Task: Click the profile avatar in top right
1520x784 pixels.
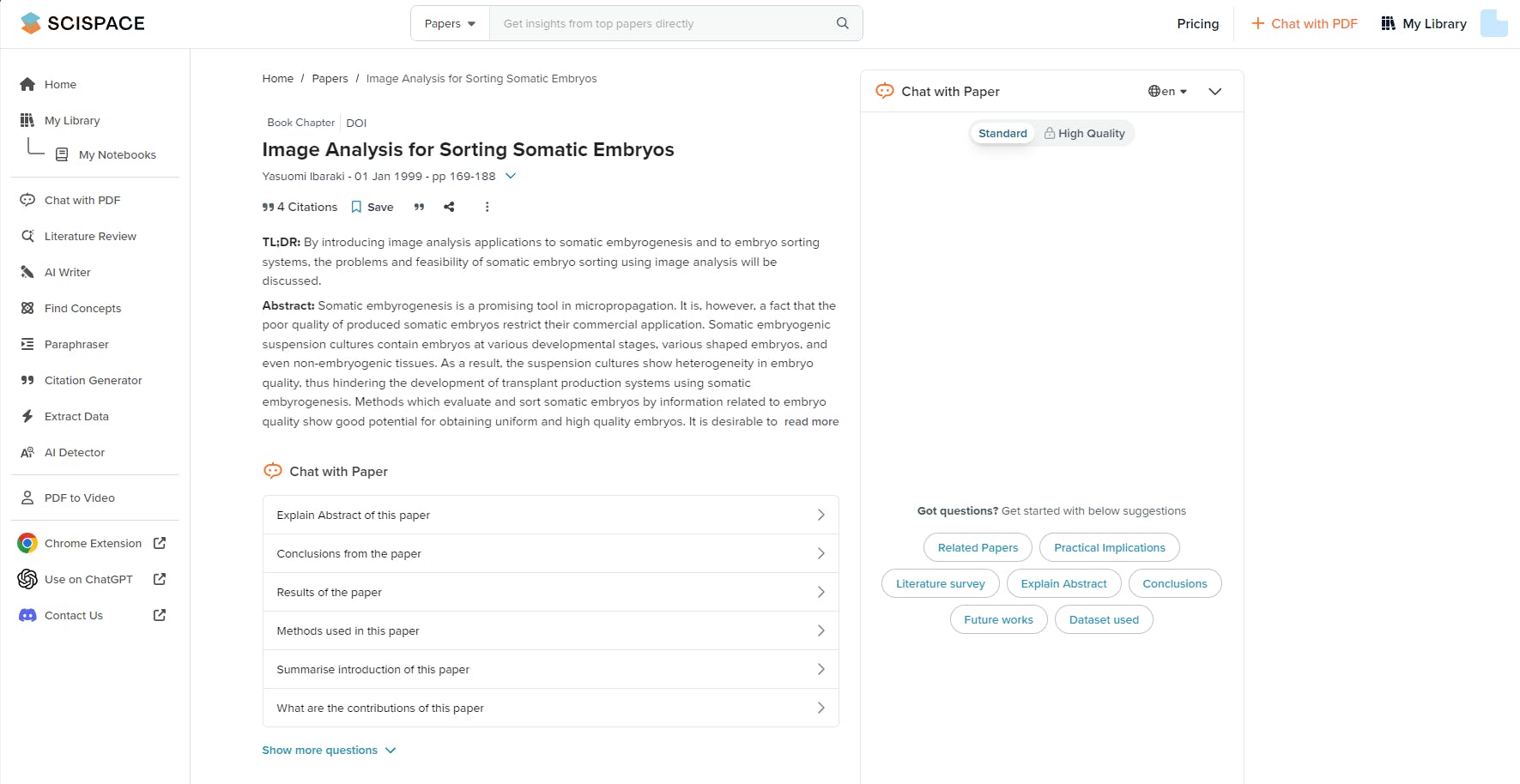Action: point(1493,23)
